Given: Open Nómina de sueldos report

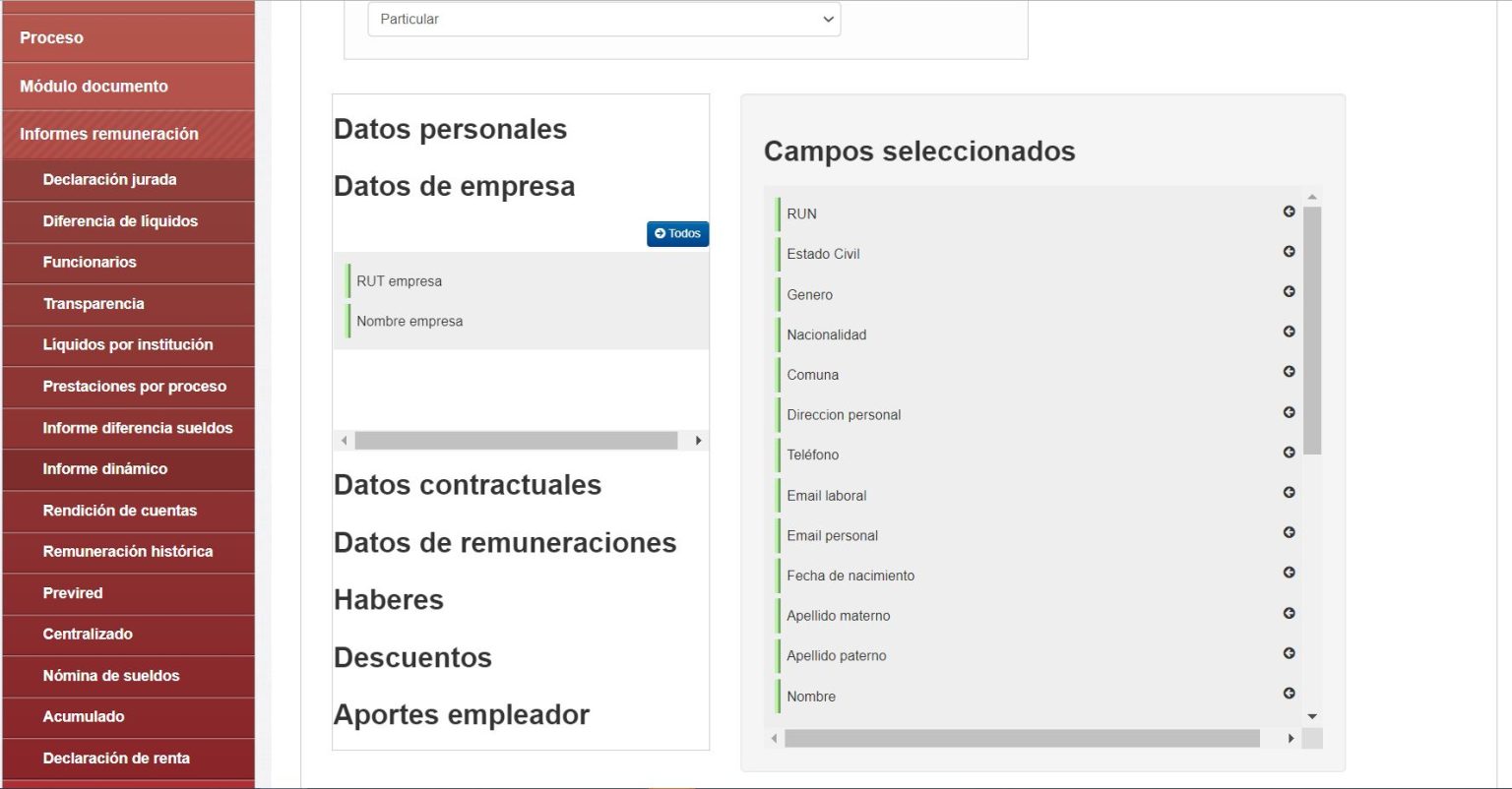Looking at the screenshot, I should 128,676.
